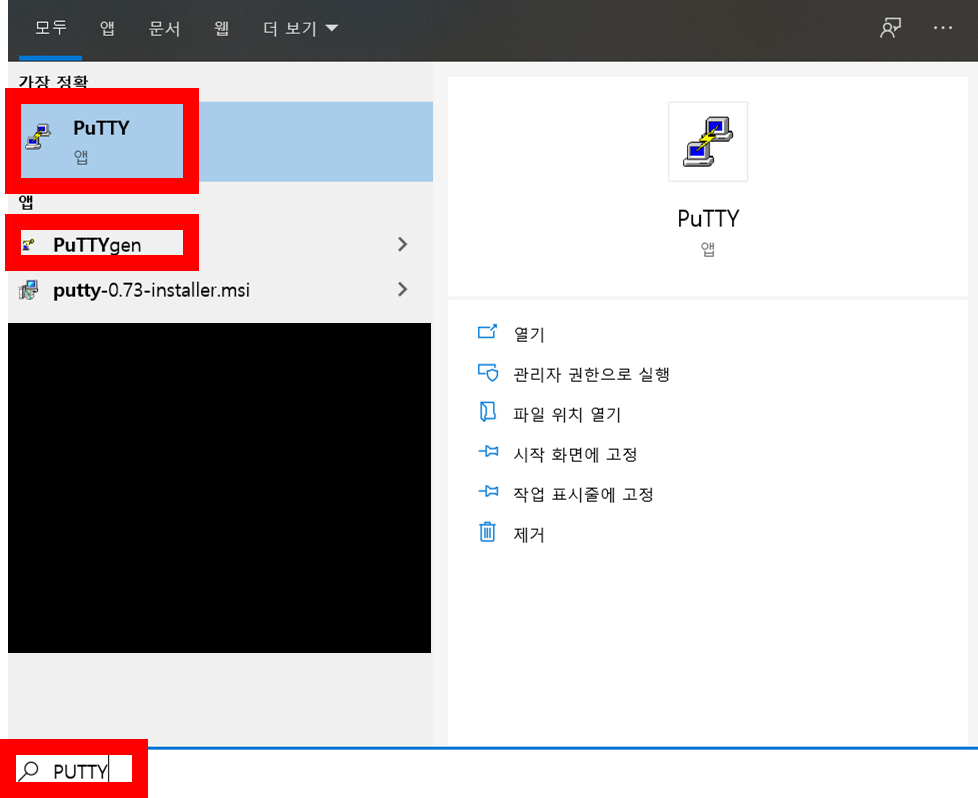Click the 열기 open icon
978x798 pixels.
[487, 331]
